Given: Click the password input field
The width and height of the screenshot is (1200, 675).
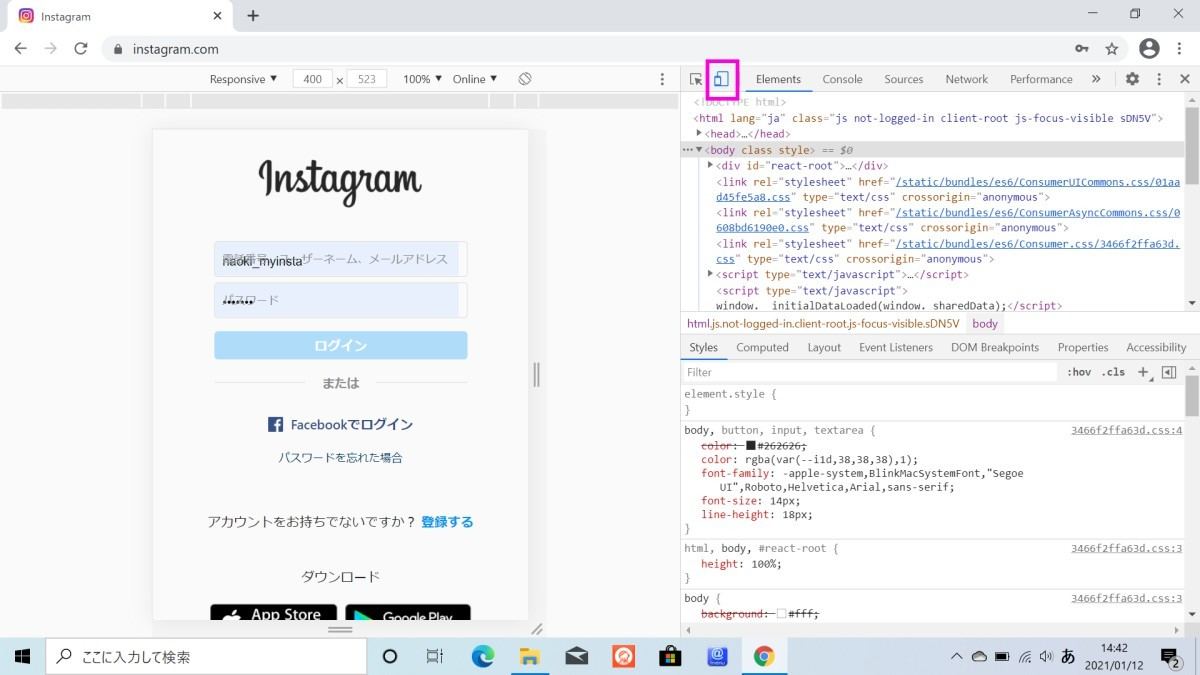Looking at the screenshot, I should pos(341,300).
